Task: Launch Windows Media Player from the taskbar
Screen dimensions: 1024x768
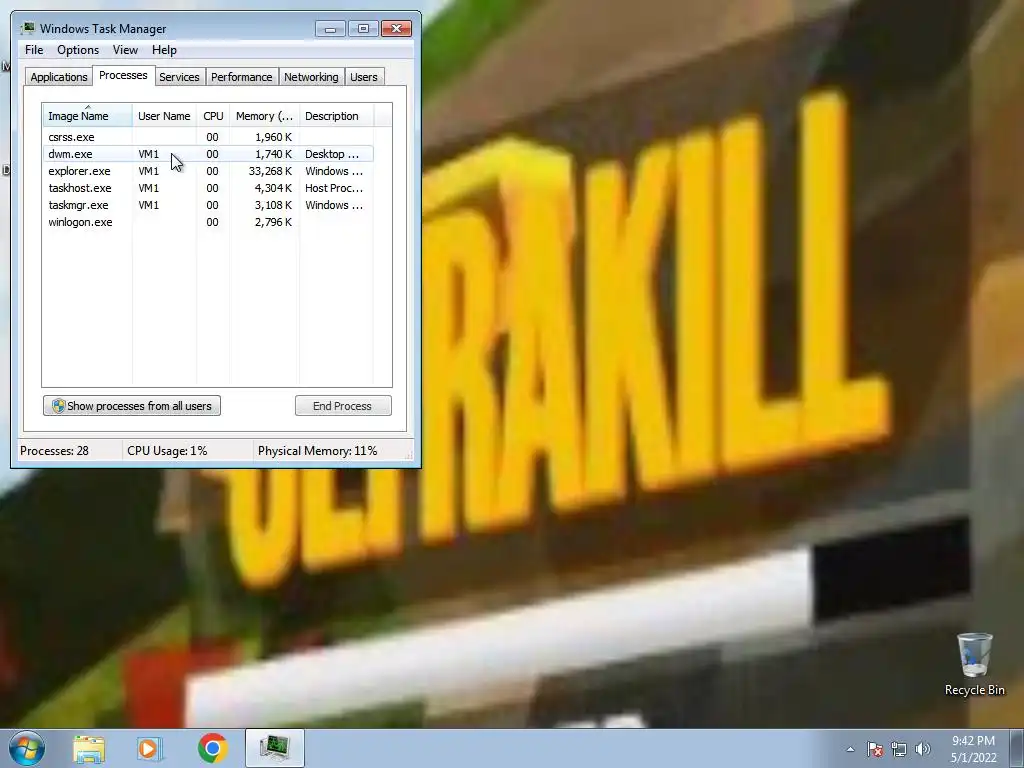Action: coord(150,748)
